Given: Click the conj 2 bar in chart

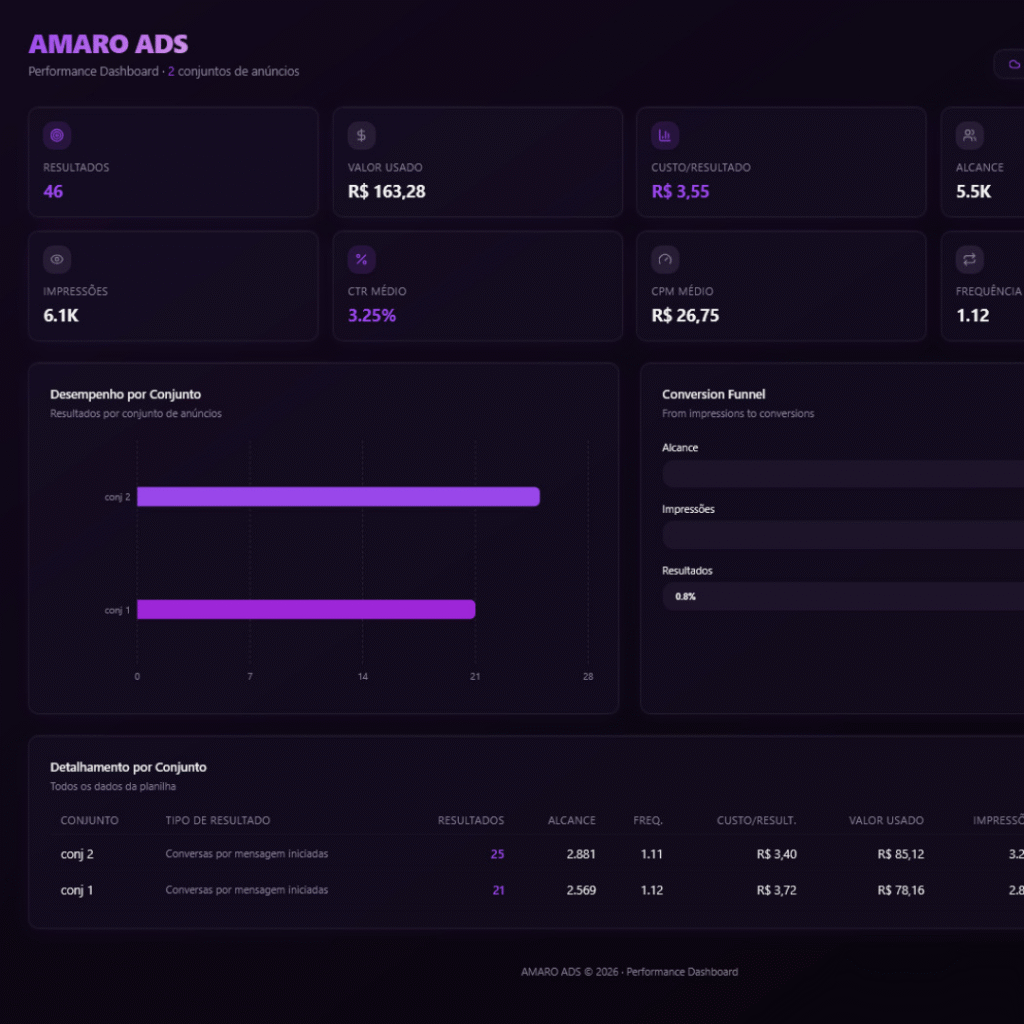Looking at the screenshot, I should point(338,497).
